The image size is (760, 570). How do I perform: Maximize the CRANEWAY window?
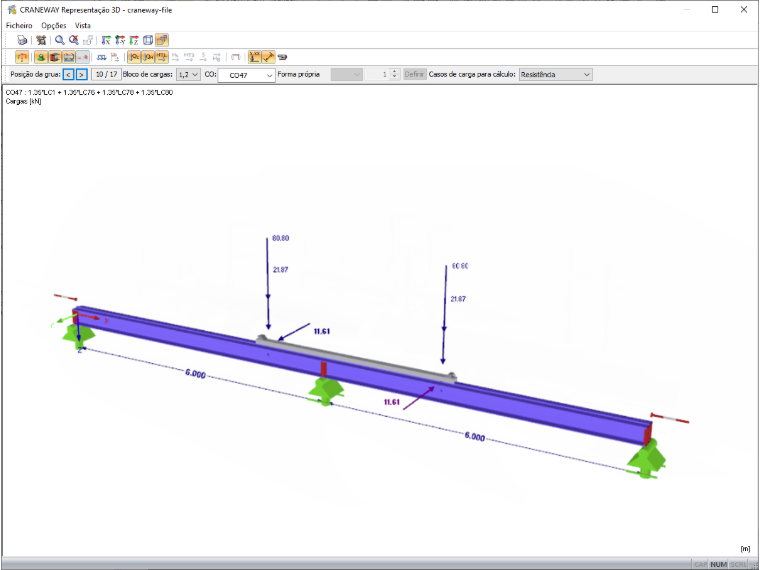click(x=715, y=10)
